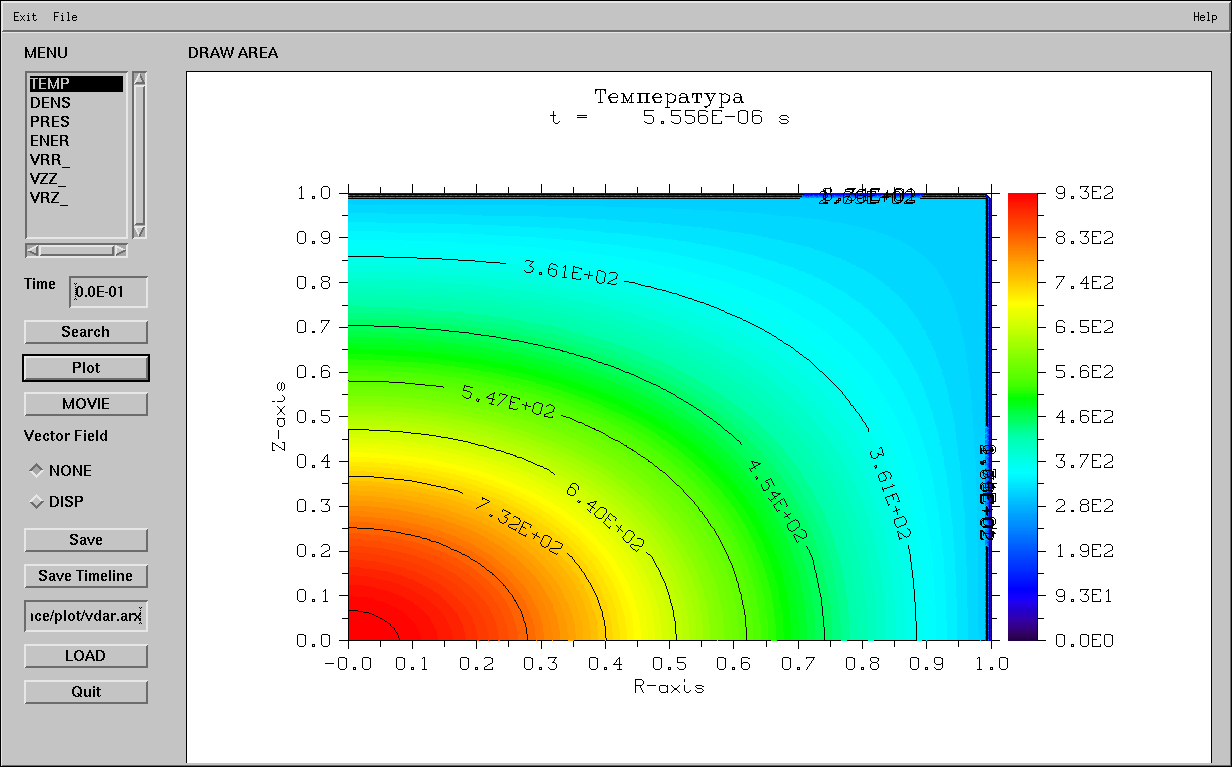The width and height of the screenshot is (1232, 767).
Task: Enable the DISP vector field display
Action: pos(34,501)
